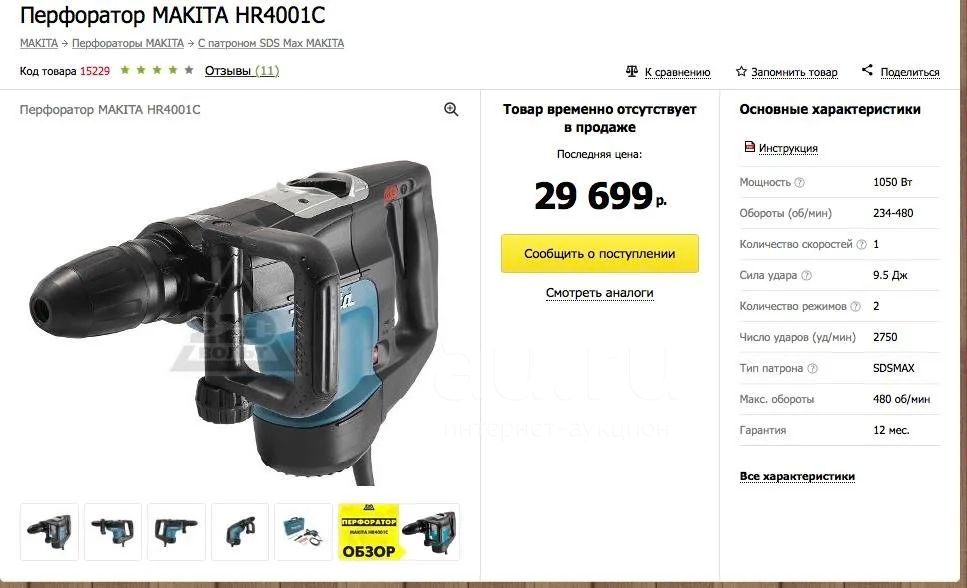Open the PDF icon next to Инструкция
Screen dimensions: 967x588
750,147
